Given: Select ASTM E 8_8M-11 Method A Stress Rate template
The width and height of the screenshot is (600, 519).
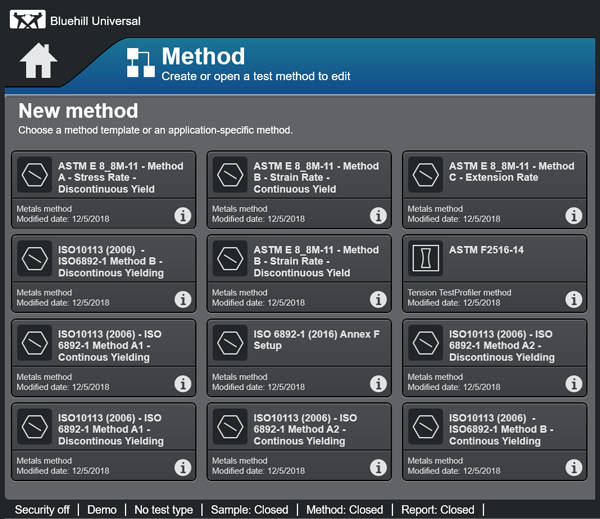Looking at the screenshot, I should tap(121, 178).
